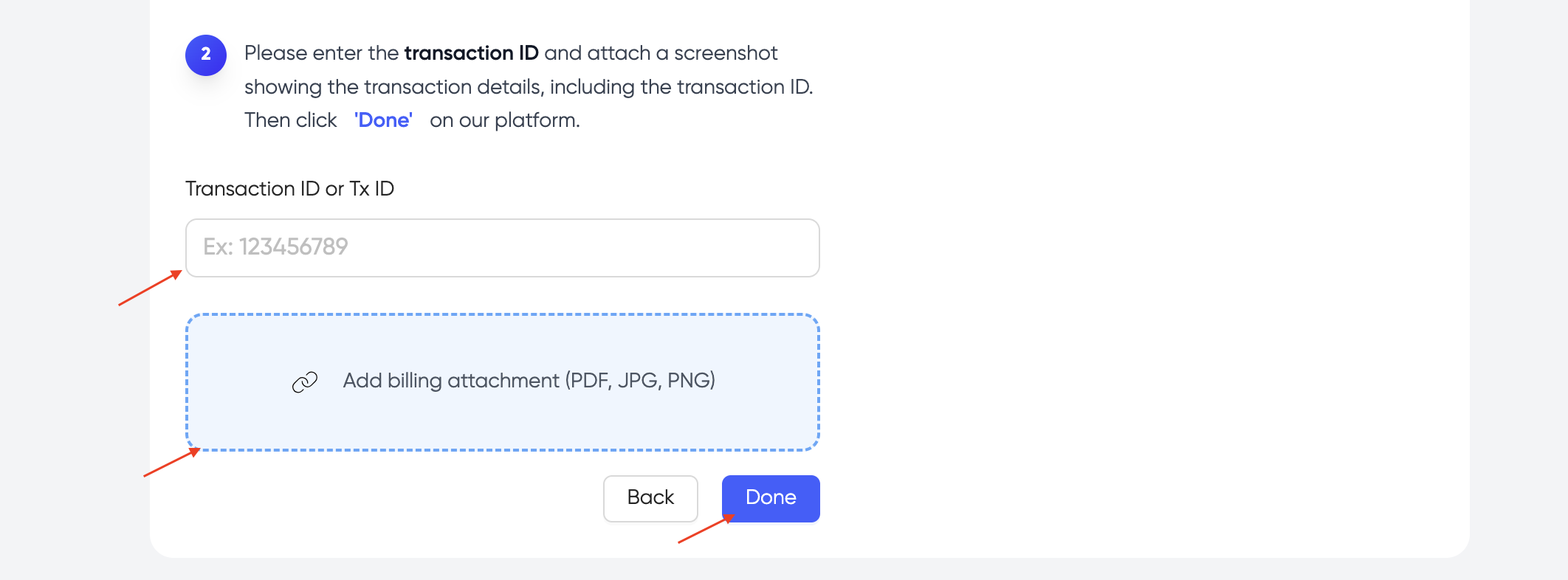This screenshot has height=580, width=1568.
Task: Click the numbered badge beside the instructions
Action: 205,55
